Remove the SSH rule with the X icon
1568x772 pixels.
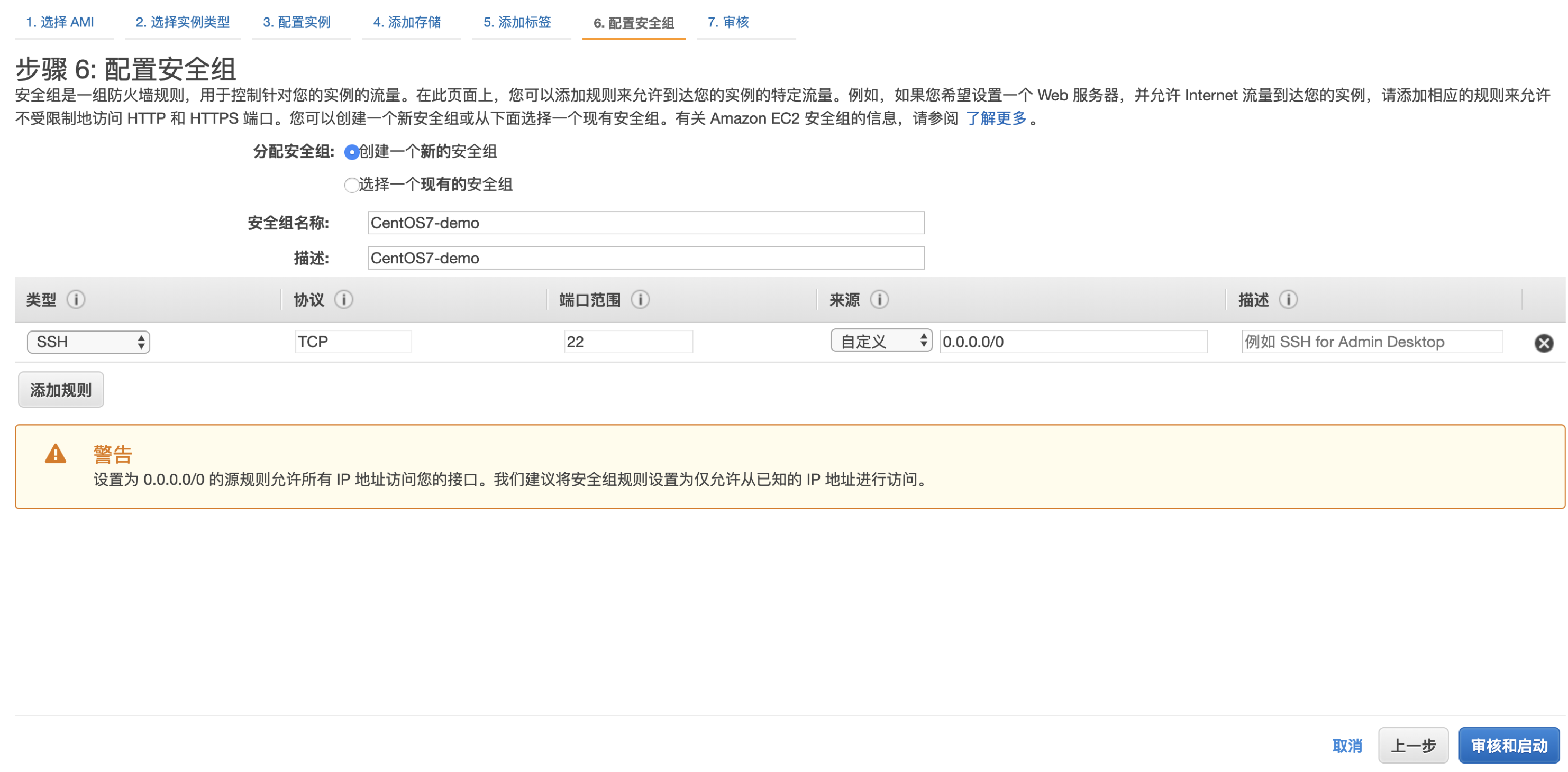1544,343
